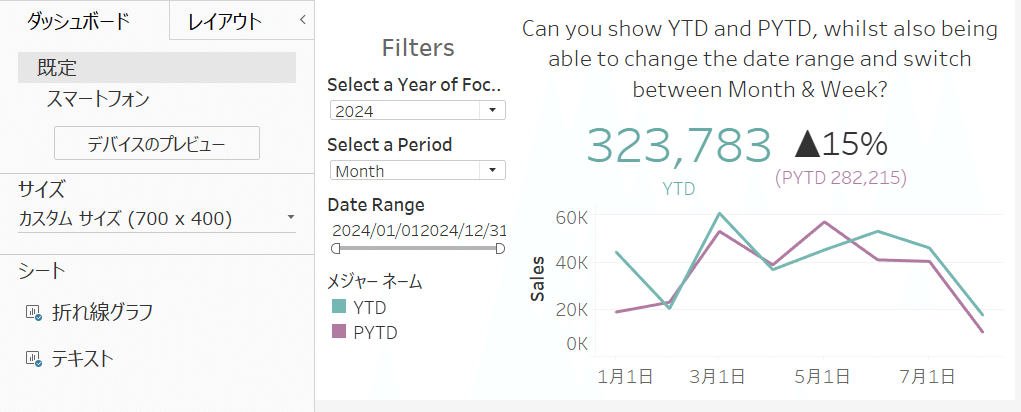Image resolution: width=1021 pixels, height=412 pixels.
Task: Open the レイアウト tab
Action: click(x=225, y=20)
